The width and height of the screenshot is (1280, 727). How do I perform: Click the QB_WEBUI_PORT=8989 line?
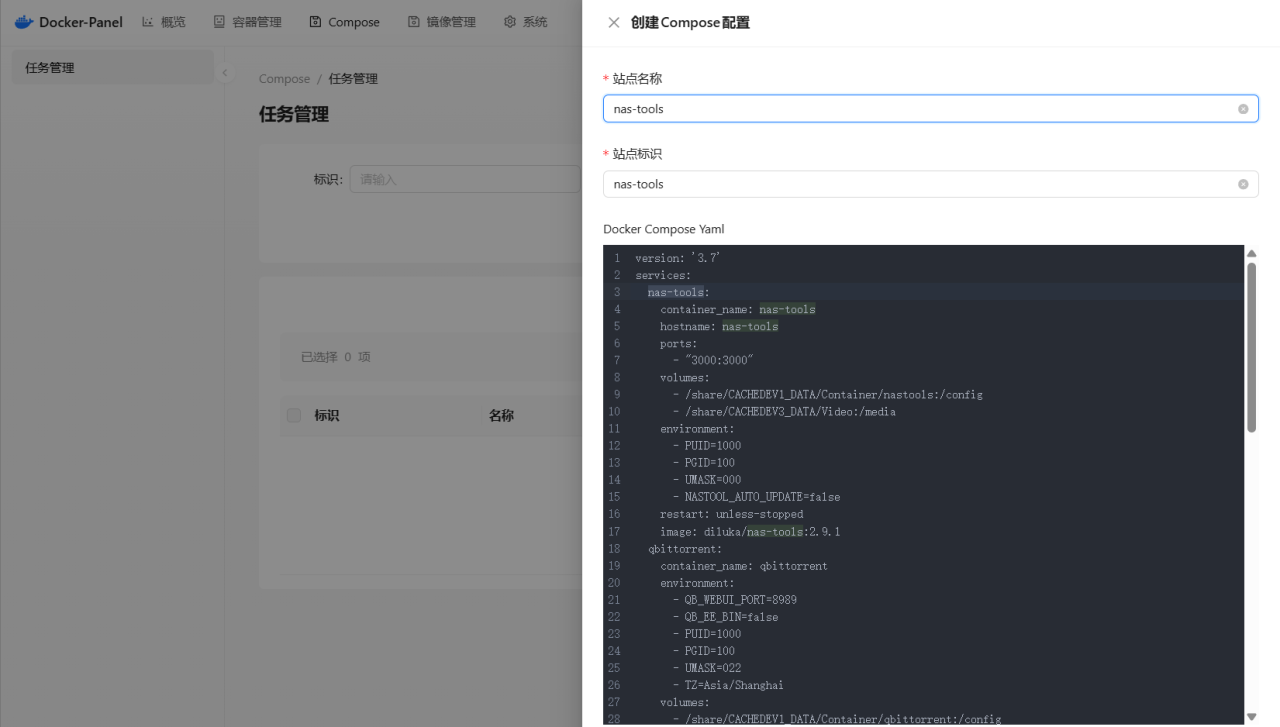pyautogui.click(x=735, y=600)
